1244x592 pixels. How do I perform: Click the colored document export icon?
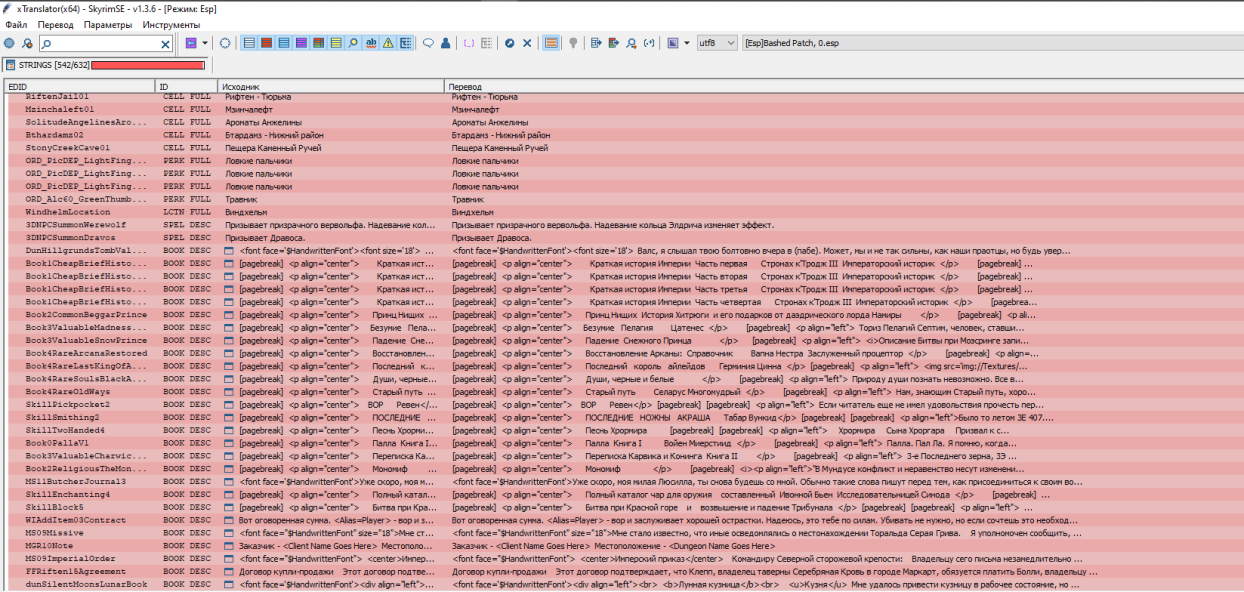click(614, 43)
